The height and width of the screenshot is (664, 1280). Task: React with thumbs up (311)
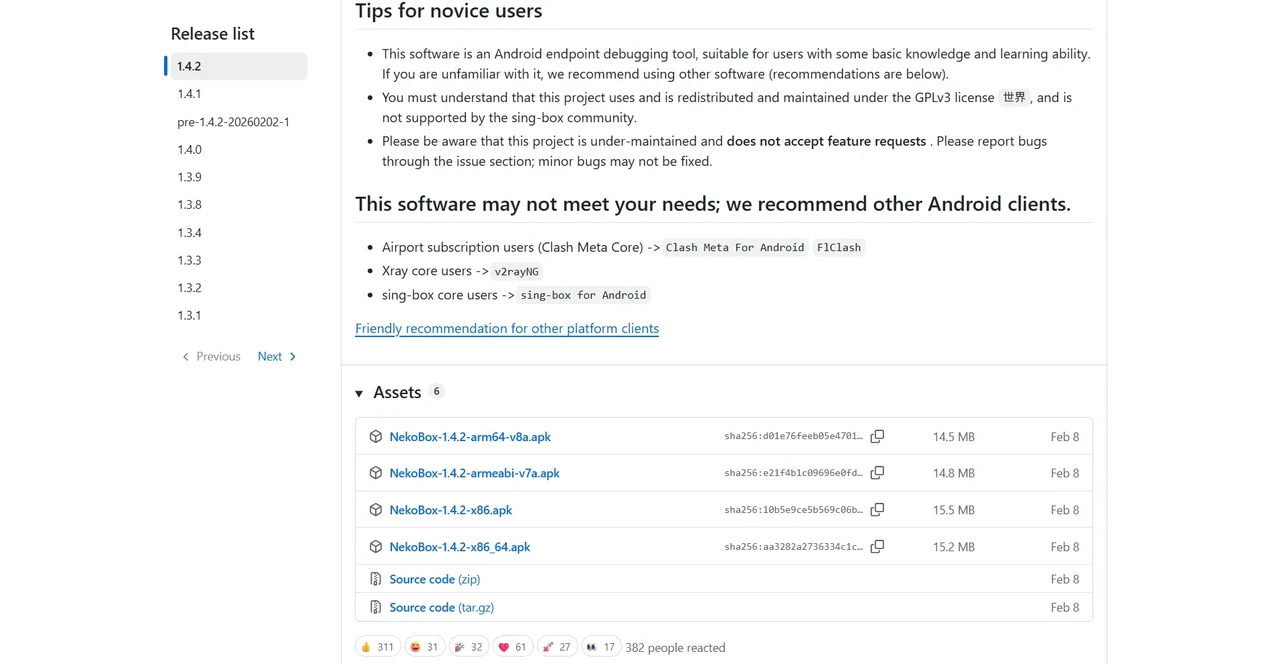tap(378, 647)
